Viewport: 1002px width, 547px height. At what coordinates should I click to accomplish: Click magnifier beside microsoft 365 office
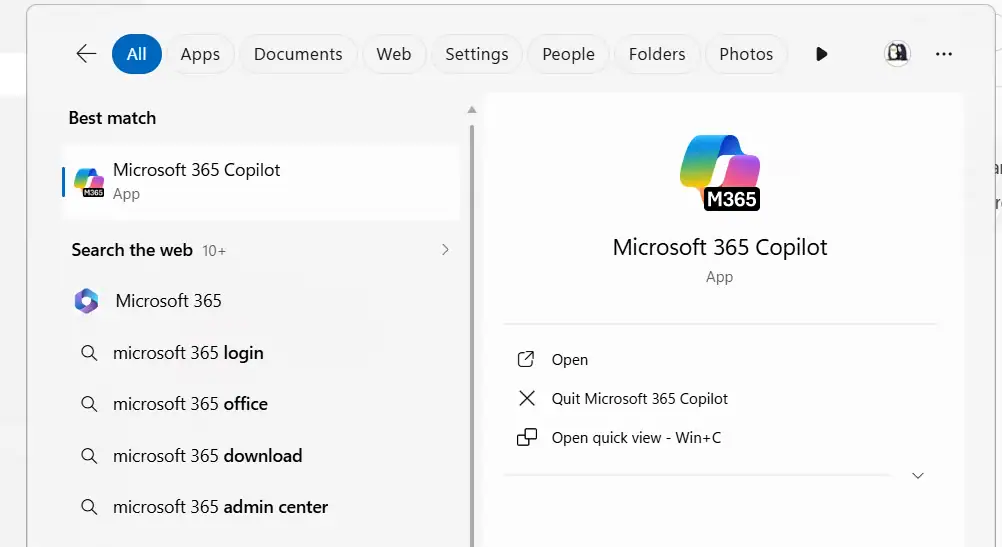point(89,404)
